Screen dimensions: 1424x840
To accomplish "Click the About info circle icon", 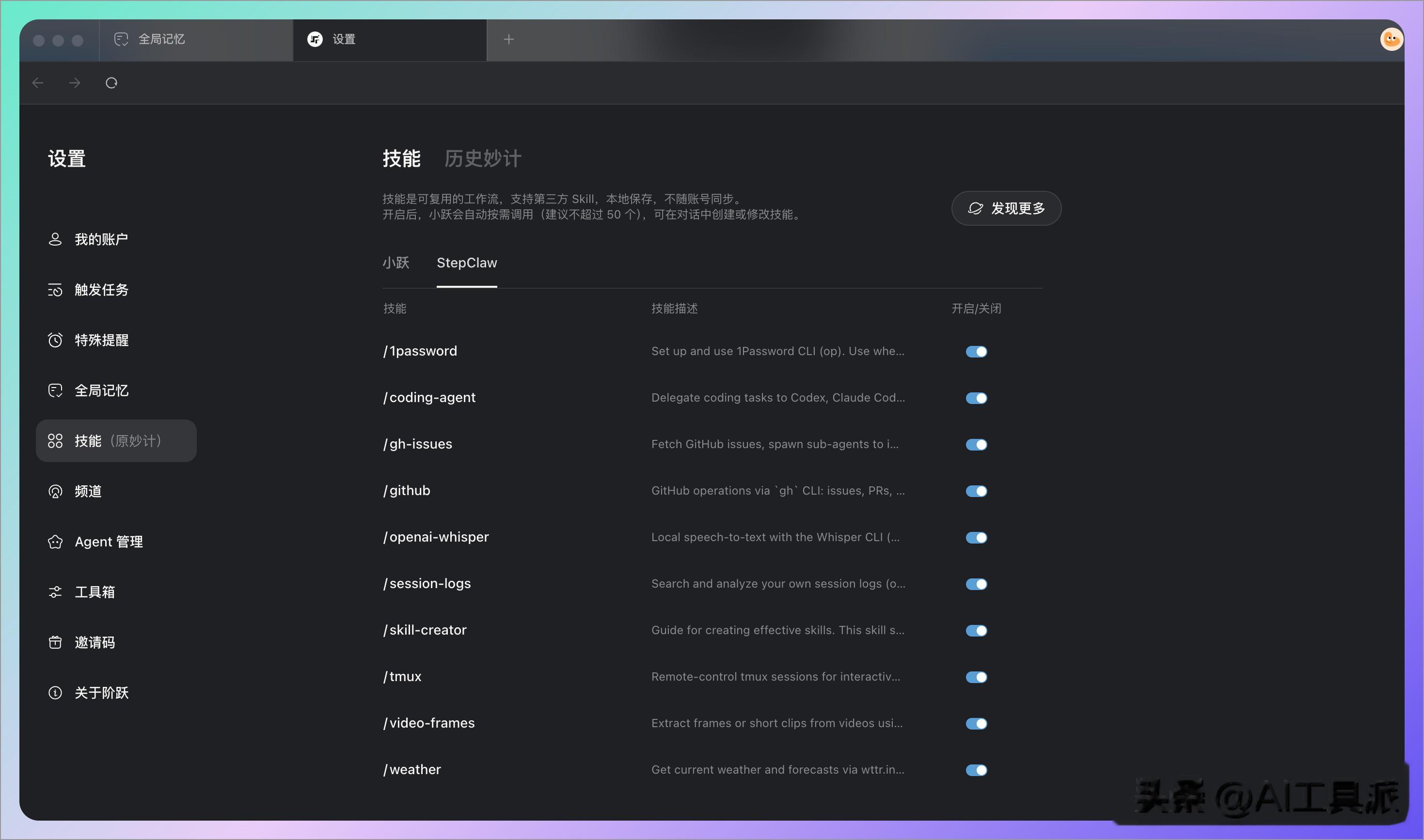I will (x=55, y=693).
